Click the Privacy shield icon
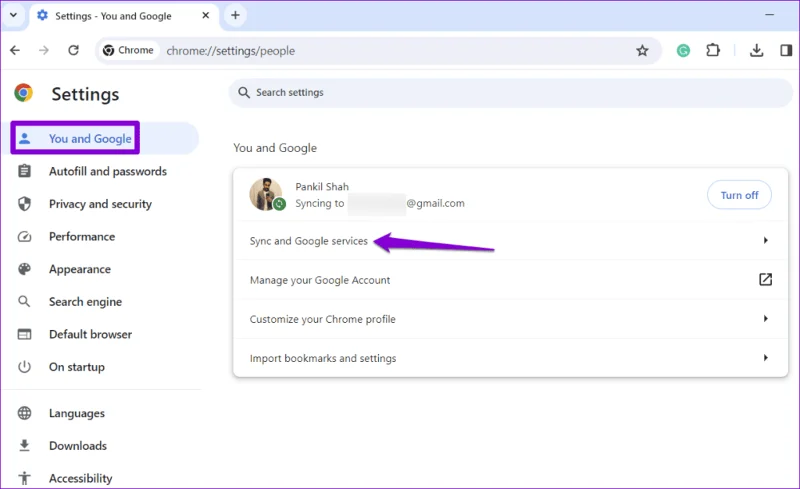 (x=24, y=204)
